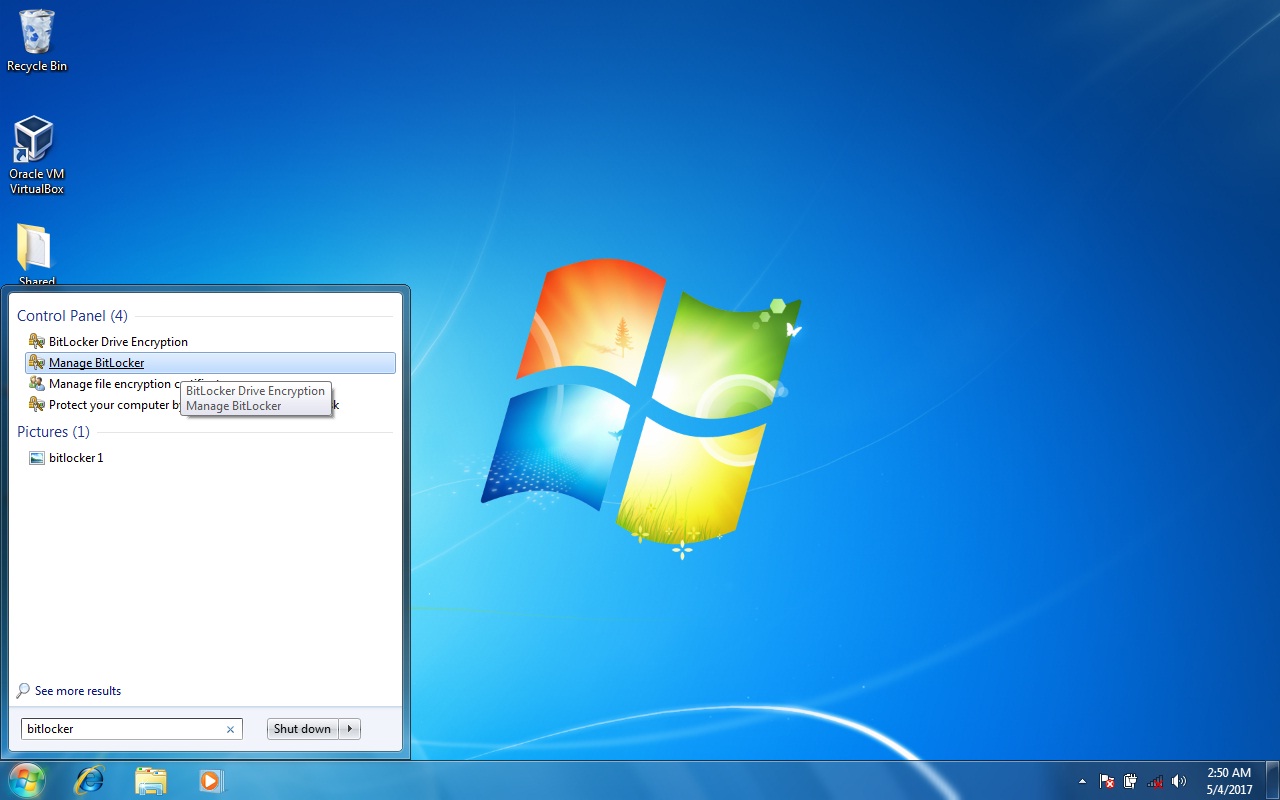Show hidden tray icons arrow
Screen dimensions: 1280x800
click(1082, 781)
